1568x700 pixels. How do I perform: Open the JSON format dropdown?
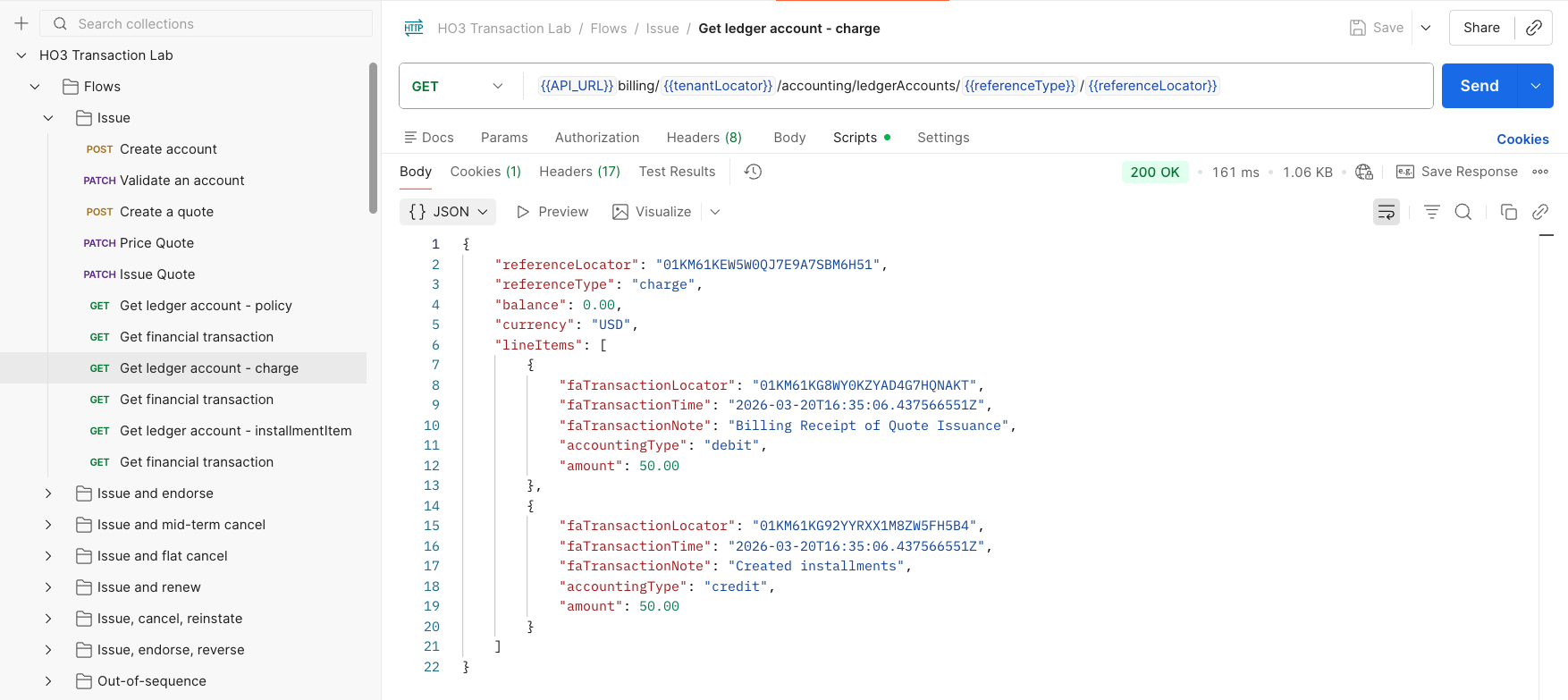tap(449, 212)
